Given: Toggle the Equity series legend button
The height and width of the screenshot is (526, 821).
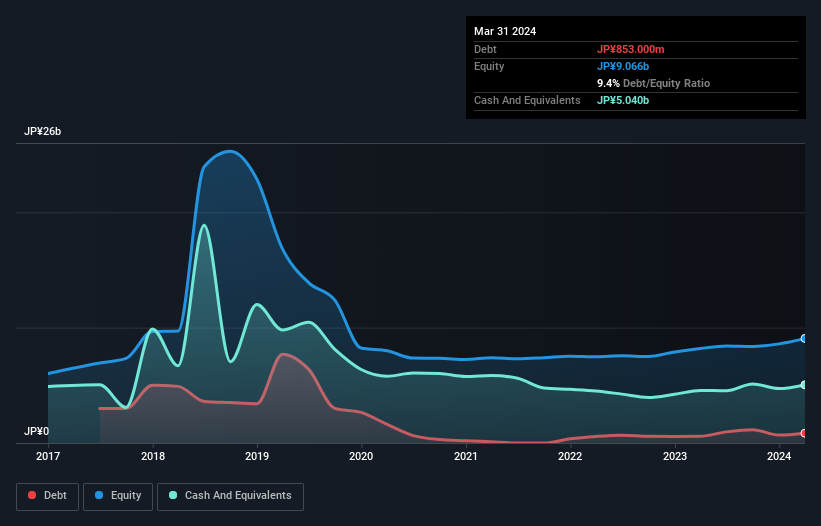Looking at the screenshot, I should pyautogui.click(x=118, y=496).
